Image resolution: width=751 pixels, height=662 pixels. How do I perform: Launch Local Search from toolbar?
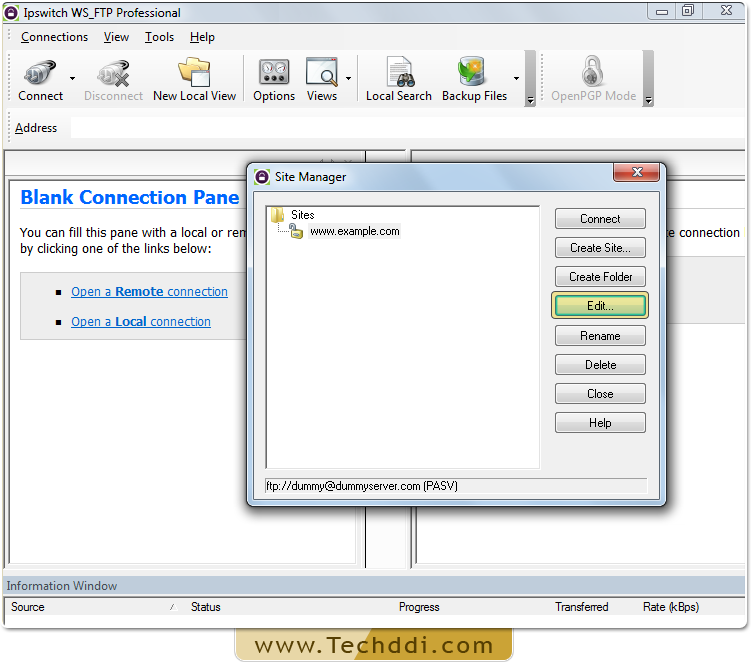[x=398, y=79]
